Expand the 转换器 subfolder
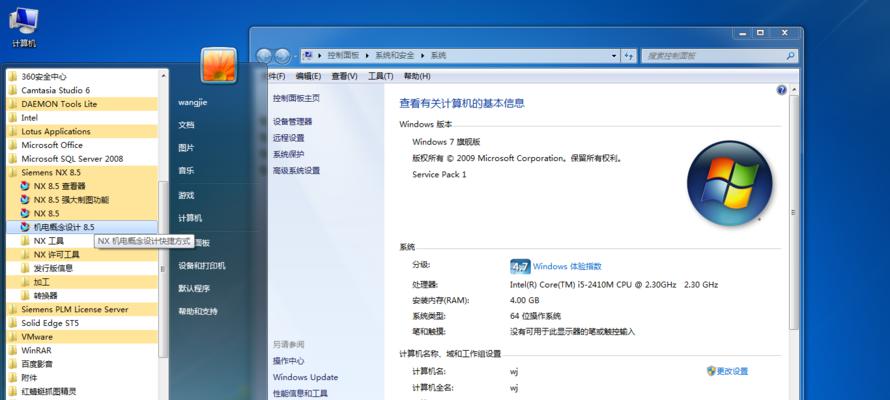 (x=82, y=296)
